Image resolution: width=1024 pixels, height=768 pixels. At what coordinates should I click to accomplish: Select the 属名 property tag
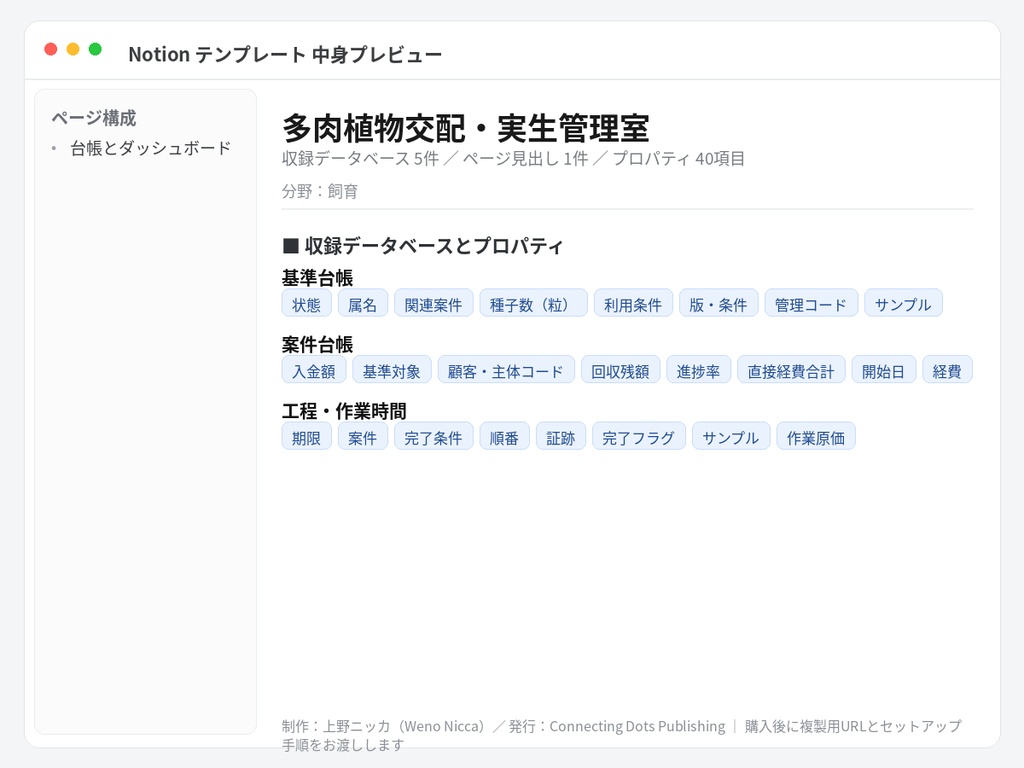(362, 303)
